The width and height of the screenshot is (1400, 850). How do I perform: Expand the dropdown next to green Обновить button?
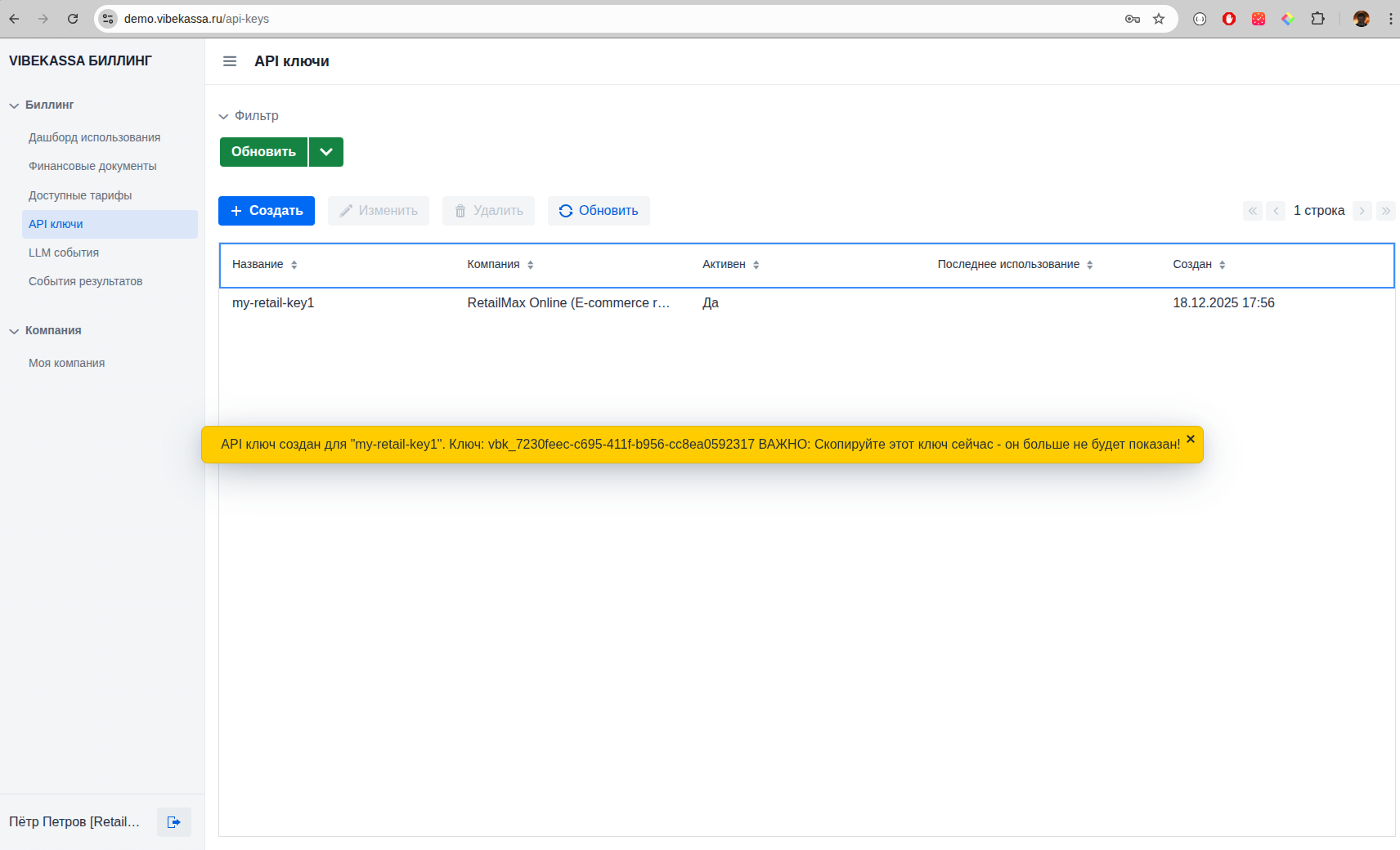tap(325, 151)
